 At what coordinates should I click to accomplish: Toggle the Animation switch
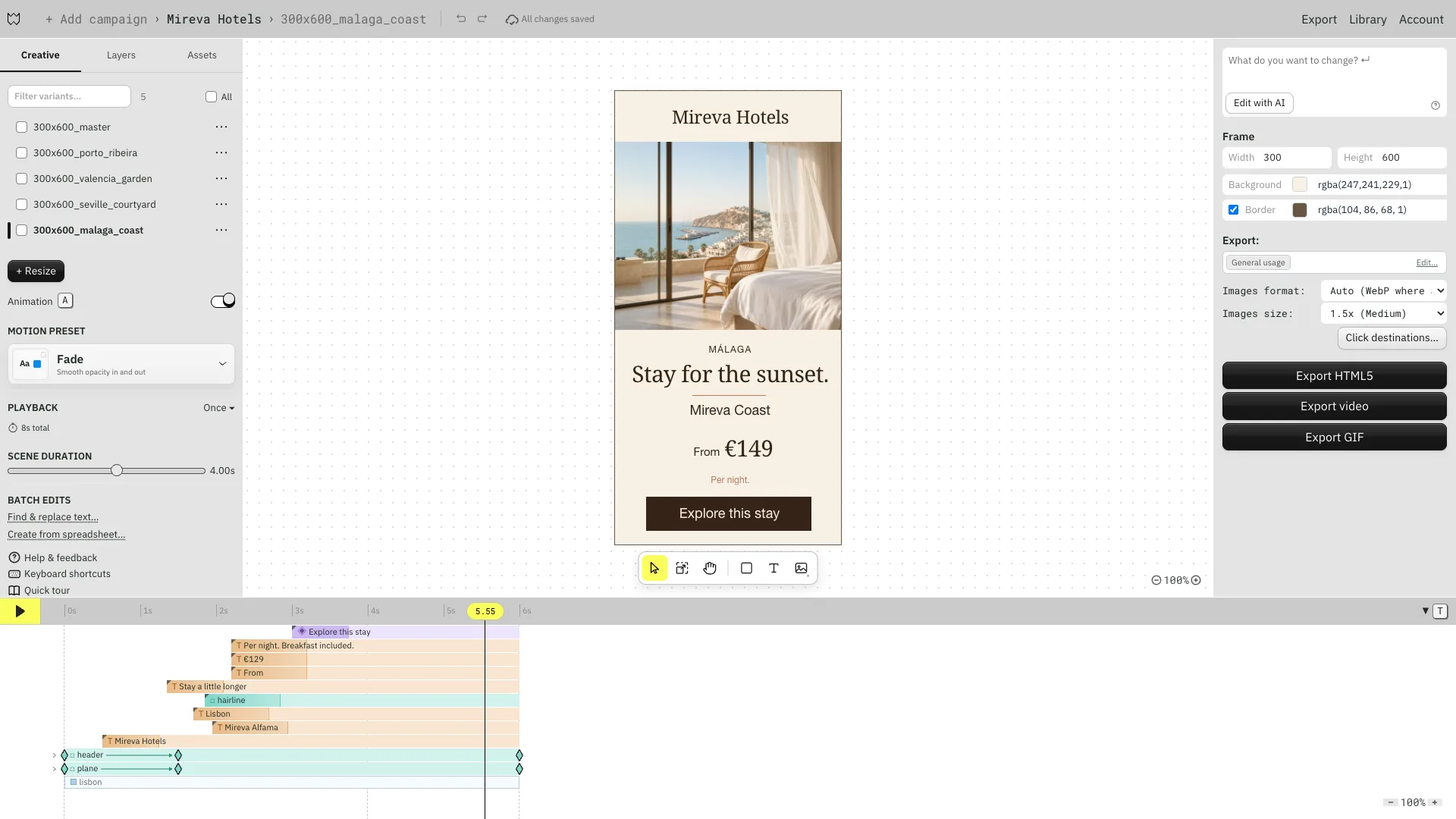[x=223, y=301]
